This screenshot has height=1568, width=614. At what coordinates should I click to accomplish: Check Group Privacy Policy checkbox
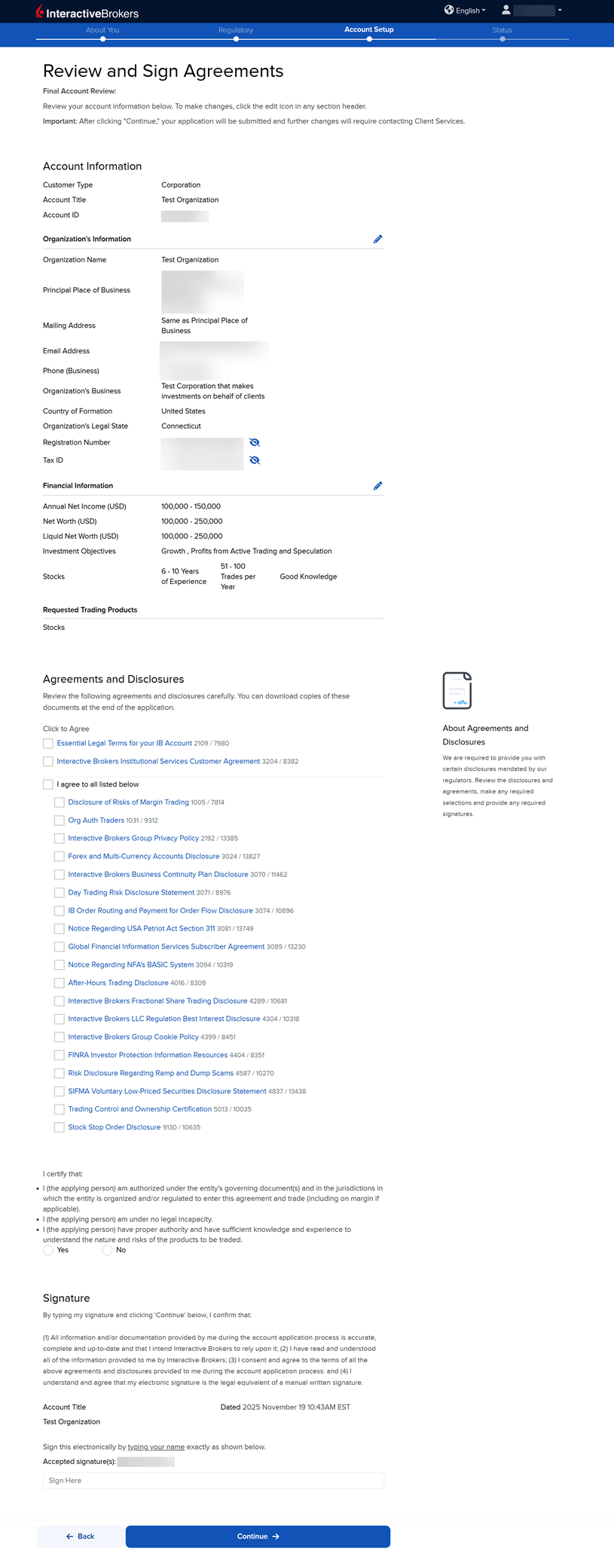(60, 839)
